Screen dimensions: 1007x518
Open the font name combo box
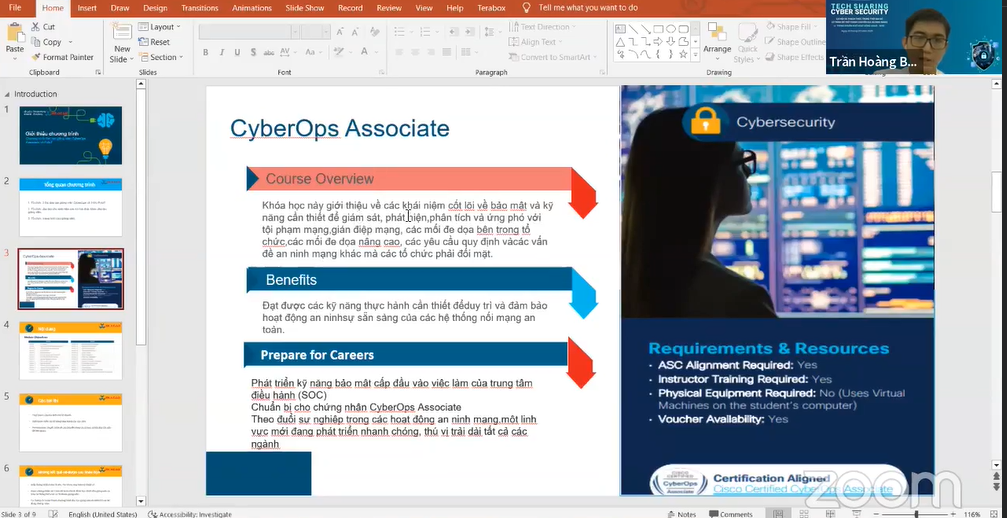[249, 31]
